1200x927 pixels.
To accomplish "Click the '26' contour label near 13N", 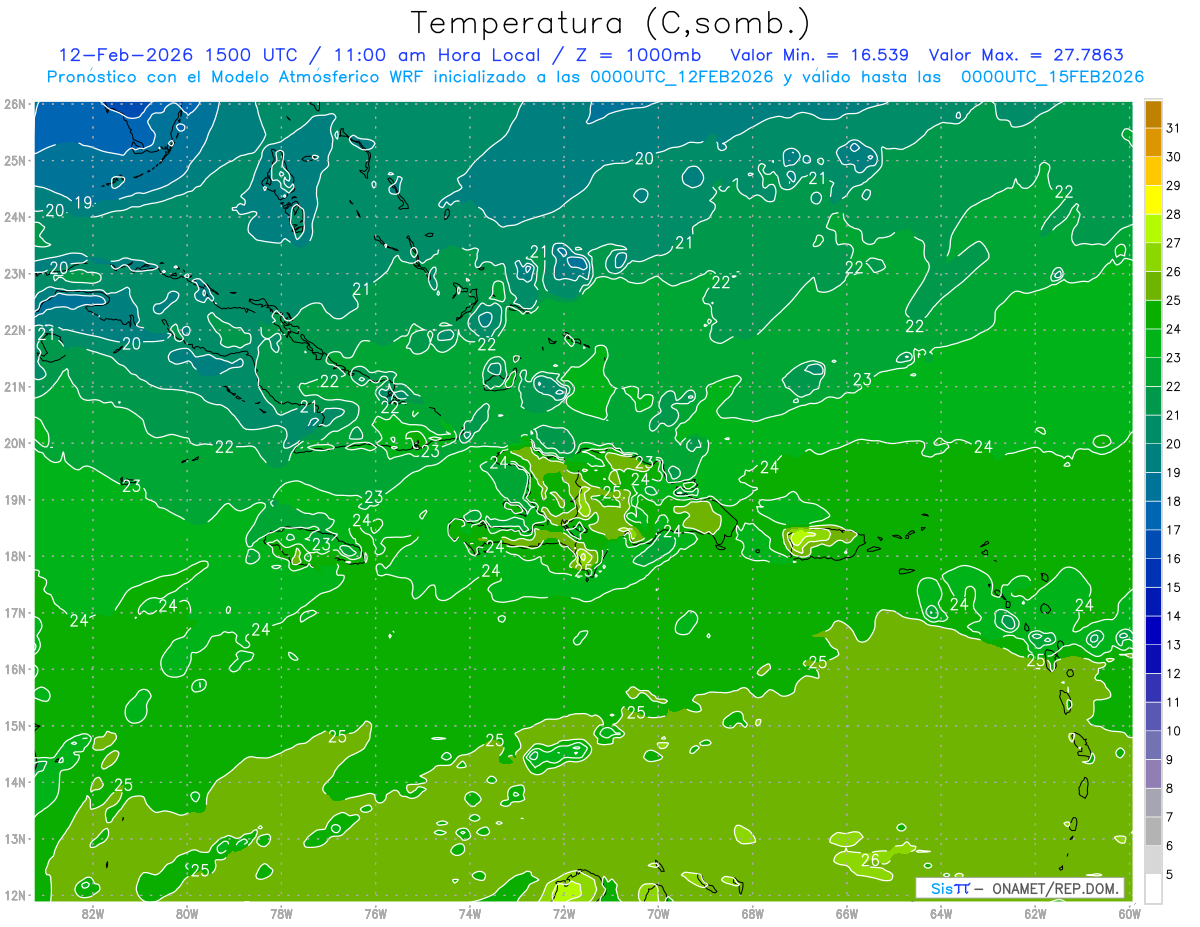I will pyautogui.click(x=870, y=859).
